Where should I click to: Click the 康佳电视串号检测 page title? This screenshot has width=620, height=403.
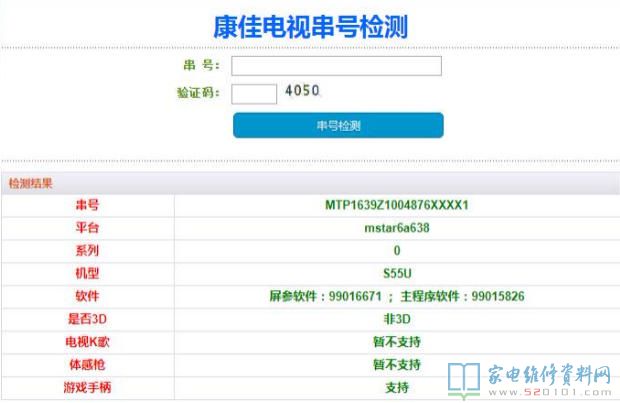pyautogui.click(x=310, y=27)
